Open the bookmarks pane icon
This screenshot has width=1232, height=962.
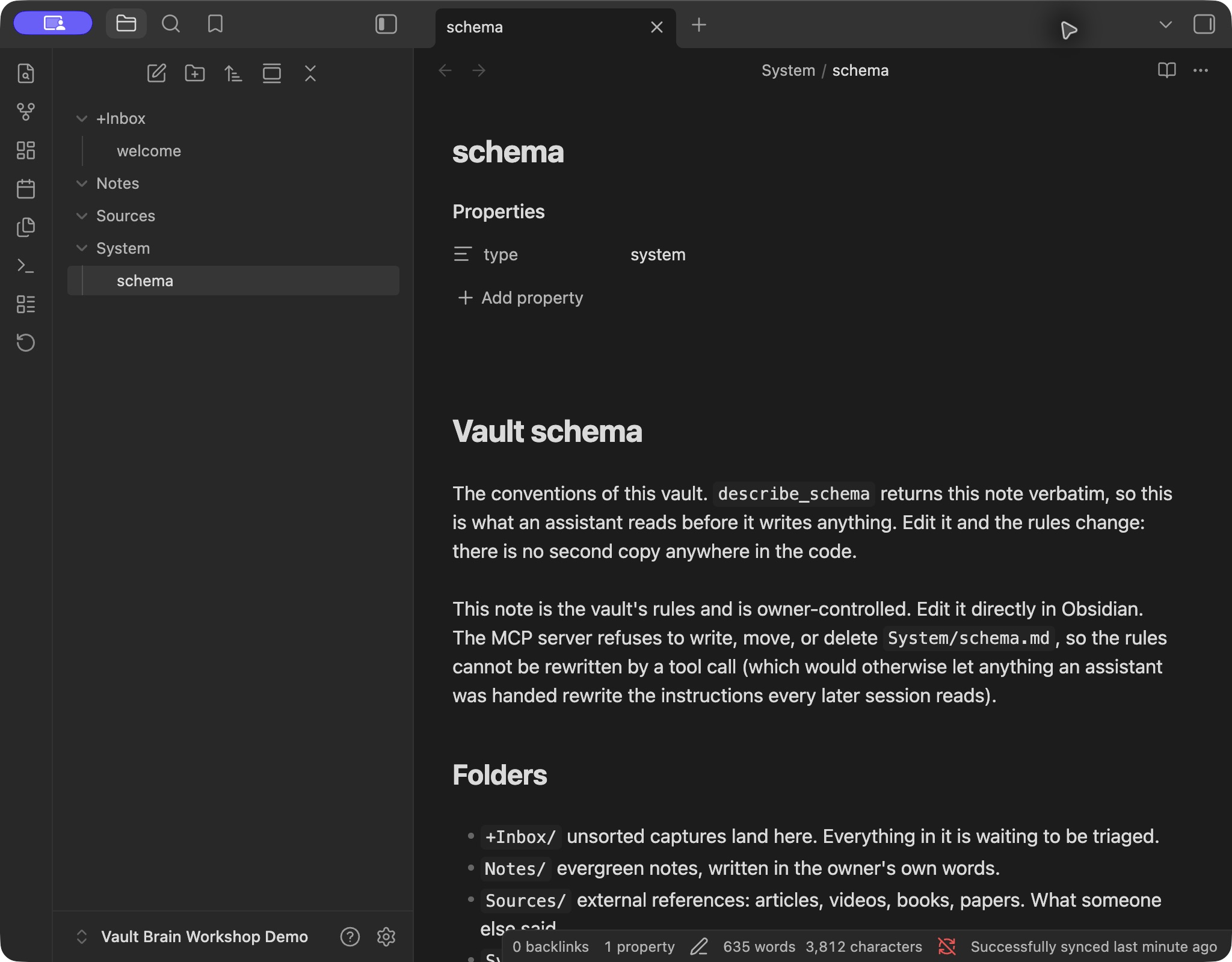[215, 24]
